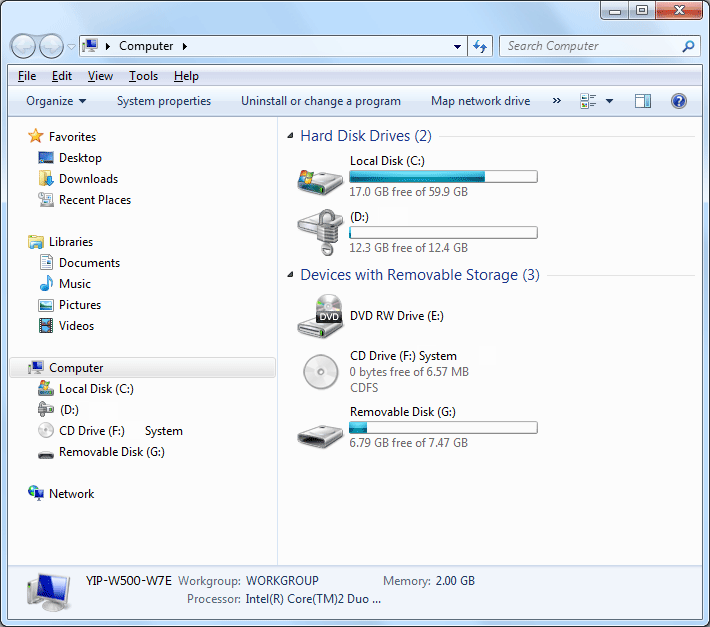Click Uninstall or change a program
This screenshot has height=627, width=710.
point(321,101)
